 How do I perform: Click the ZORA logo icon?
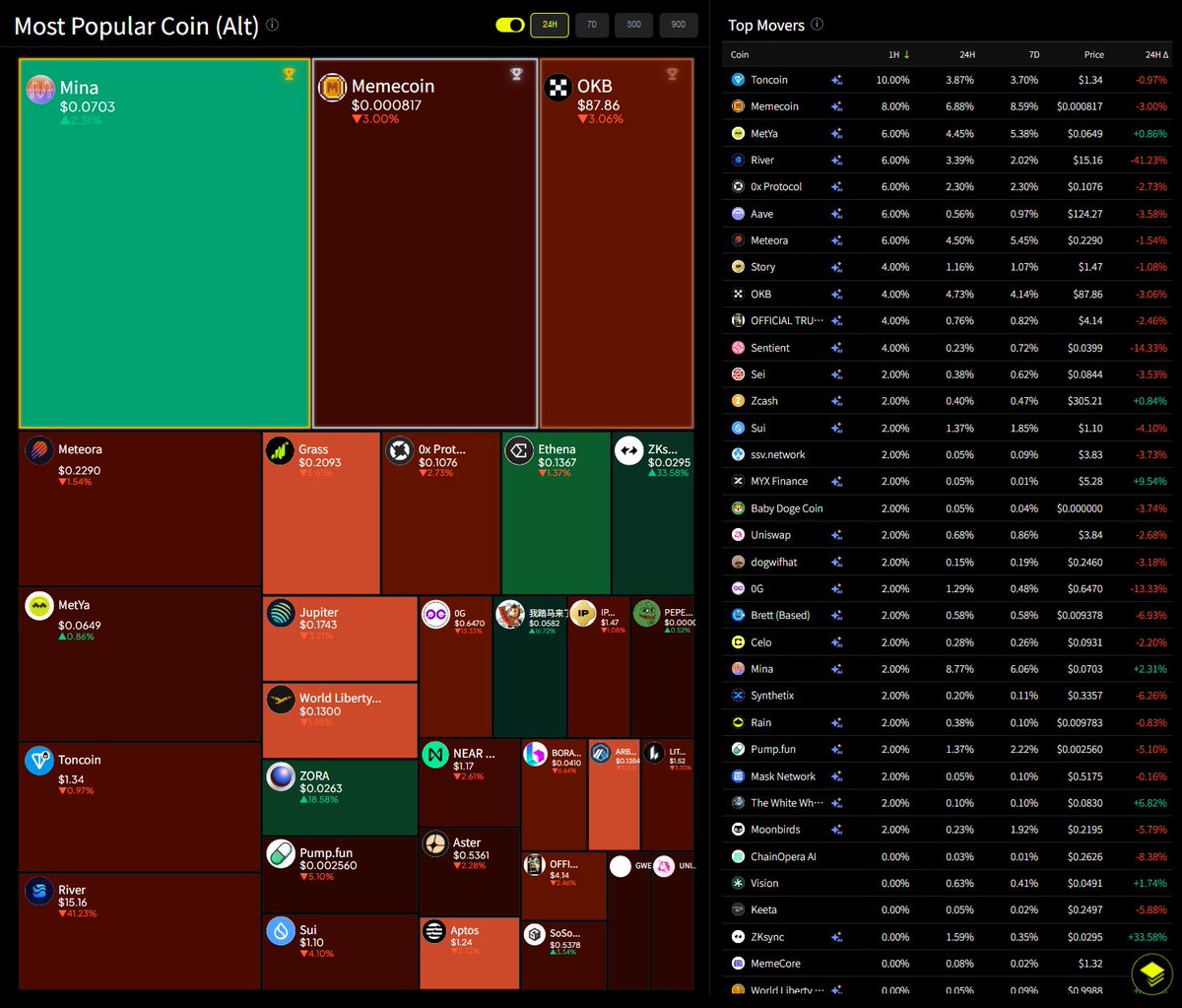pos(281,776)
